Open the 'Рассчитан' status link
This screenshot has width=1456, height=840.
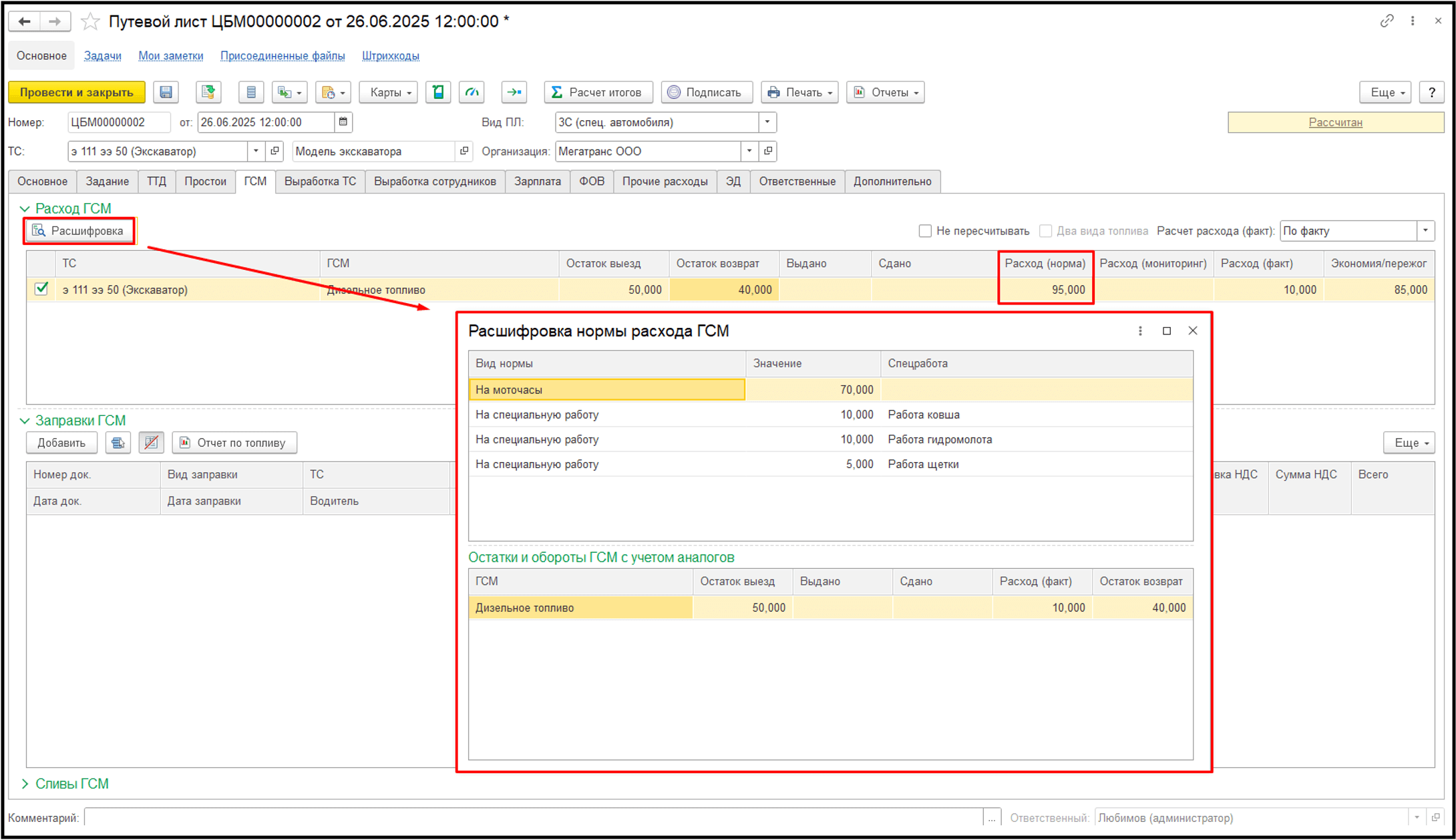tap(1335, 122)
